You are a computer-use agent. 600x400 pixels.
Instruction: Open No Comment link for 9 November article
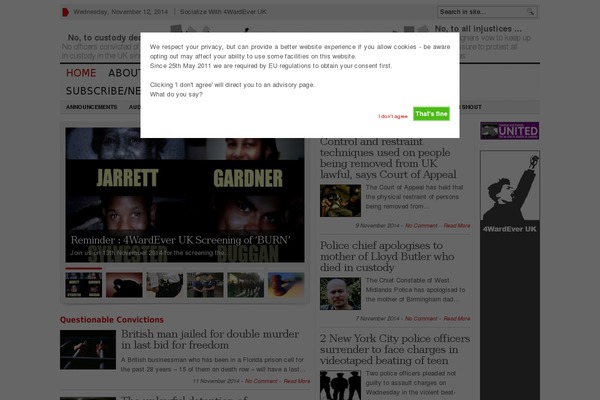point(421,225)
